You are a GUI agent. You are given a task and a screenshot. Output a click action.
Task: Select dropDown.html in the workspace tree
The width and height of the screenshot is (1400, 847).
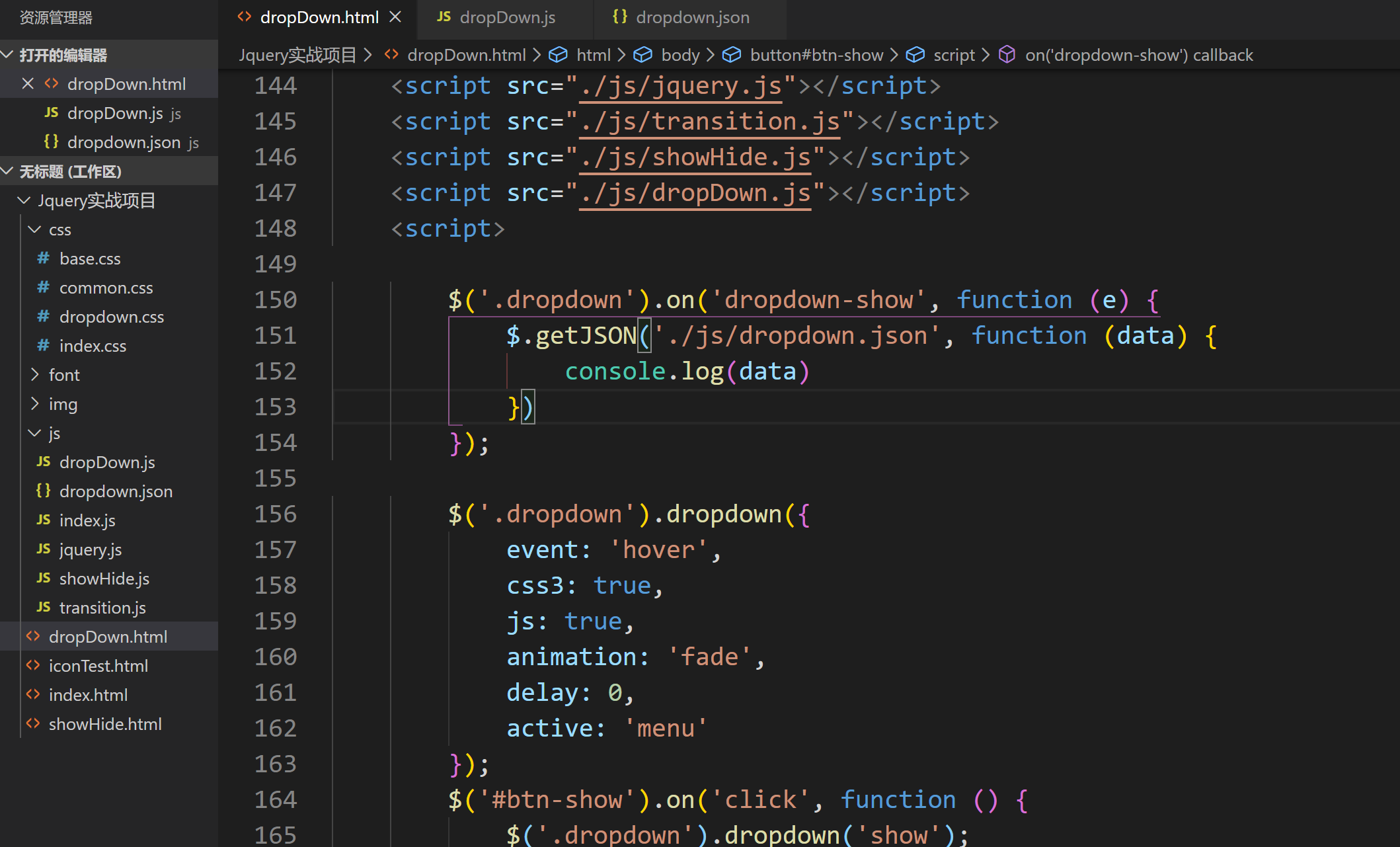(109, 637)
